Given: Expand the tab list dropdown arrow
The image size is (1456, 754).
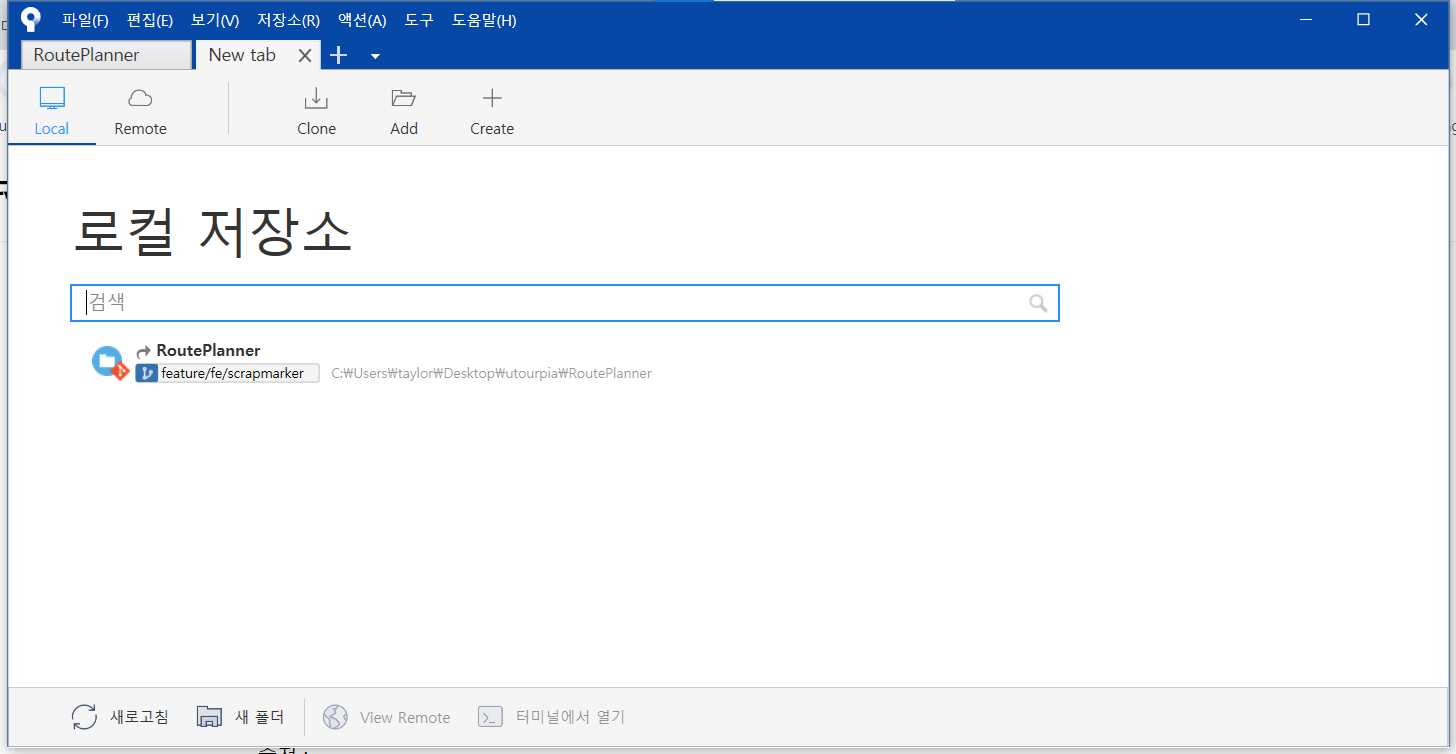Looking at the screenshot, I should 375,56.
